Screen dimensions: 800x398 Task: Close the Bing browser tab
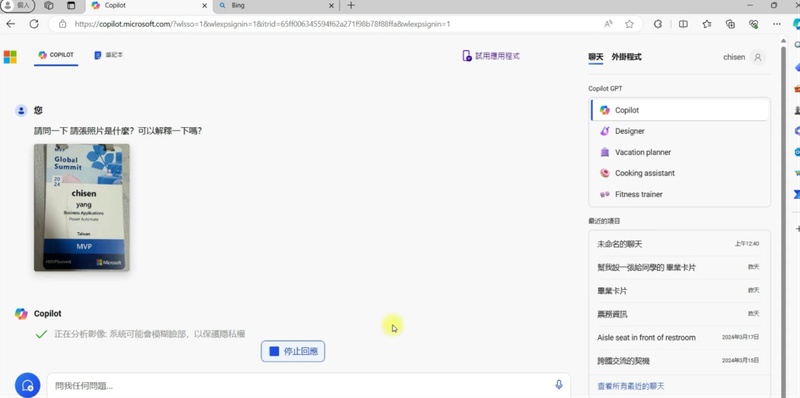[x=331, y=6]
